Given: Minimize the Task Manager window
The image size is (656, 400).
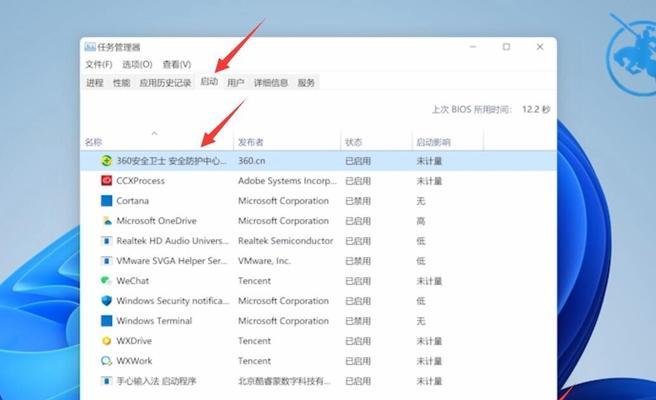Looking at the screenshot, I should click(x=473, y=47).
